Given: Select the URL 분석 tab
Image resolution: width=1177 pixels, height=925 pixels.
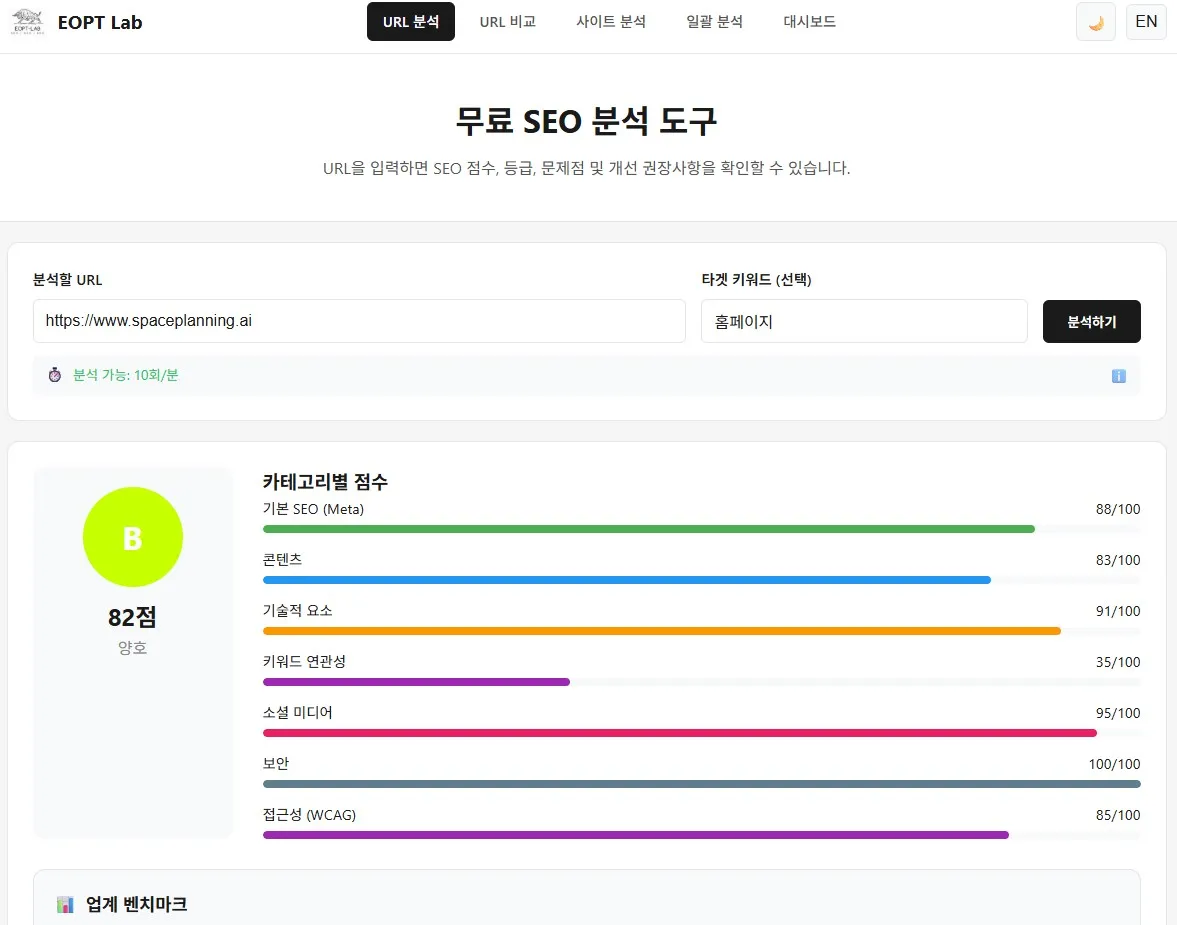Looking at the screenshot, I should click(x=410, y=21).
